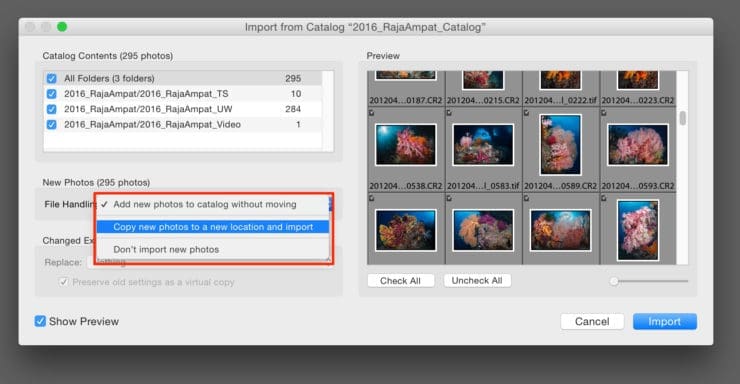The height and width of the screenshot is (384, 740).
Task: Click the blue Import button
Action: pos(664,322)
